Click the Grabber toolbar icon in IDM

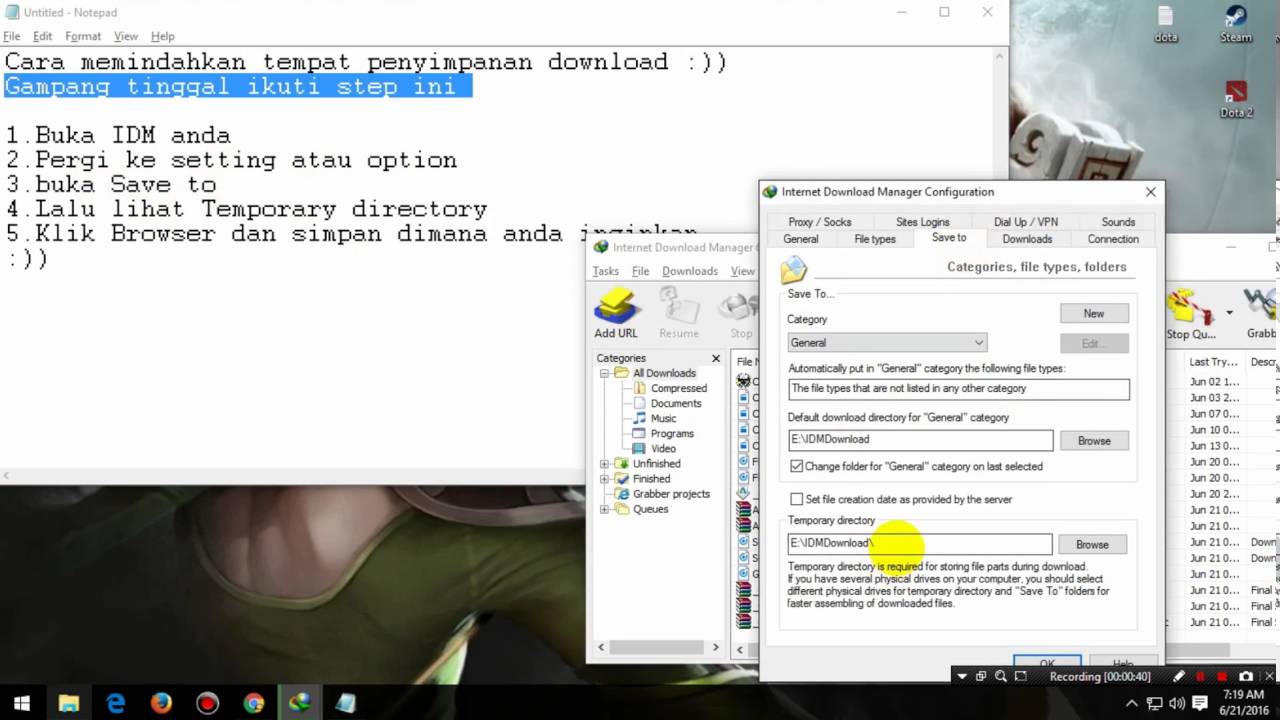tap(1260, 314)
